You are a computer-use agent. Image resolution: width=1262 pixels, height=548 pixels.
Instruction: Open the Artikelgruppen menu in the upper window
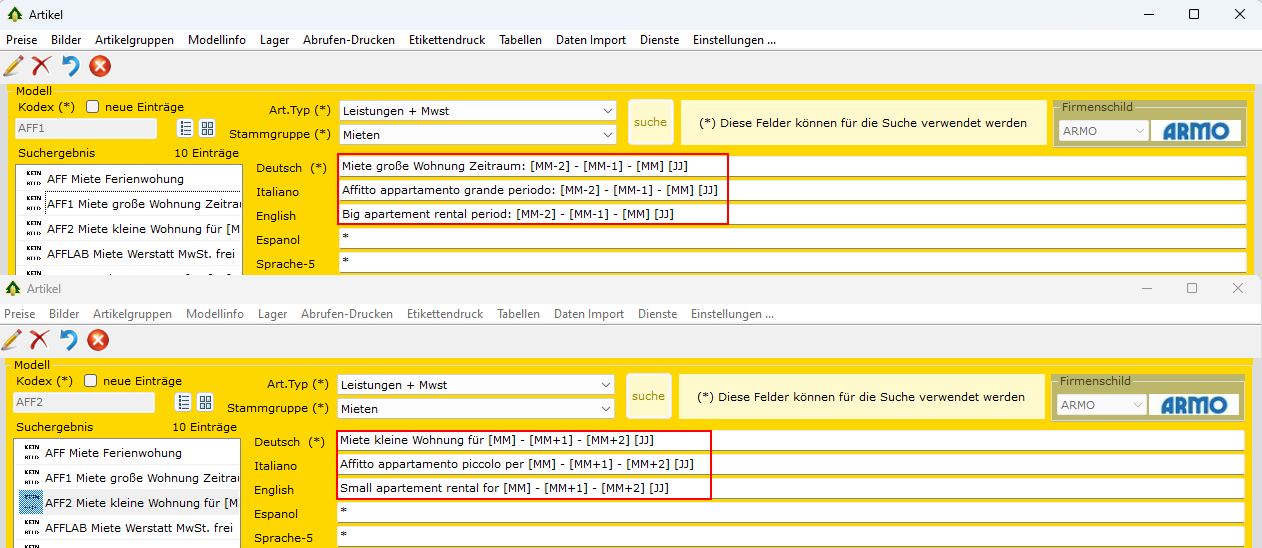pos(134,40)
